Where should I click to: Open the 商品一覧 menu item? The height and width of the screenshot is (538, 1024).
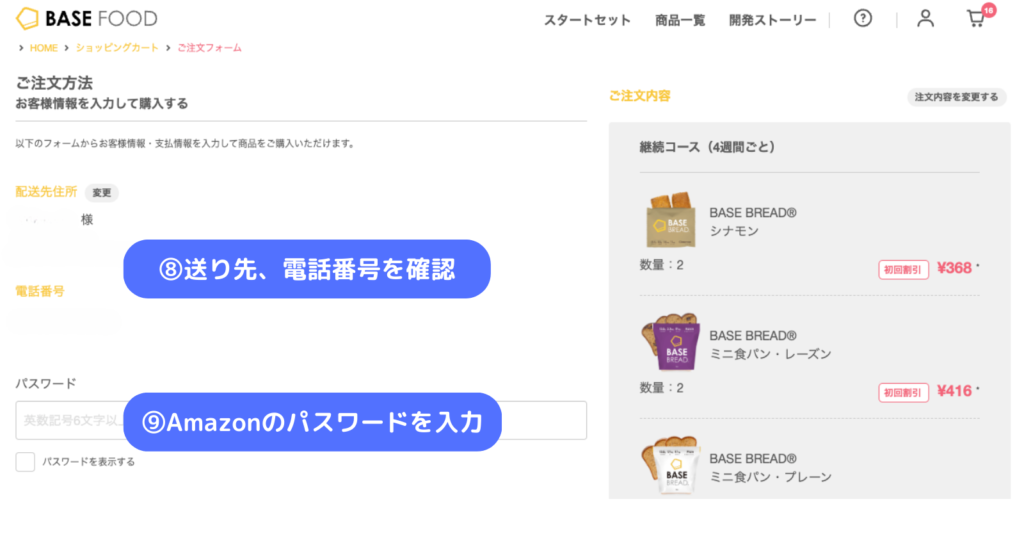680,20
